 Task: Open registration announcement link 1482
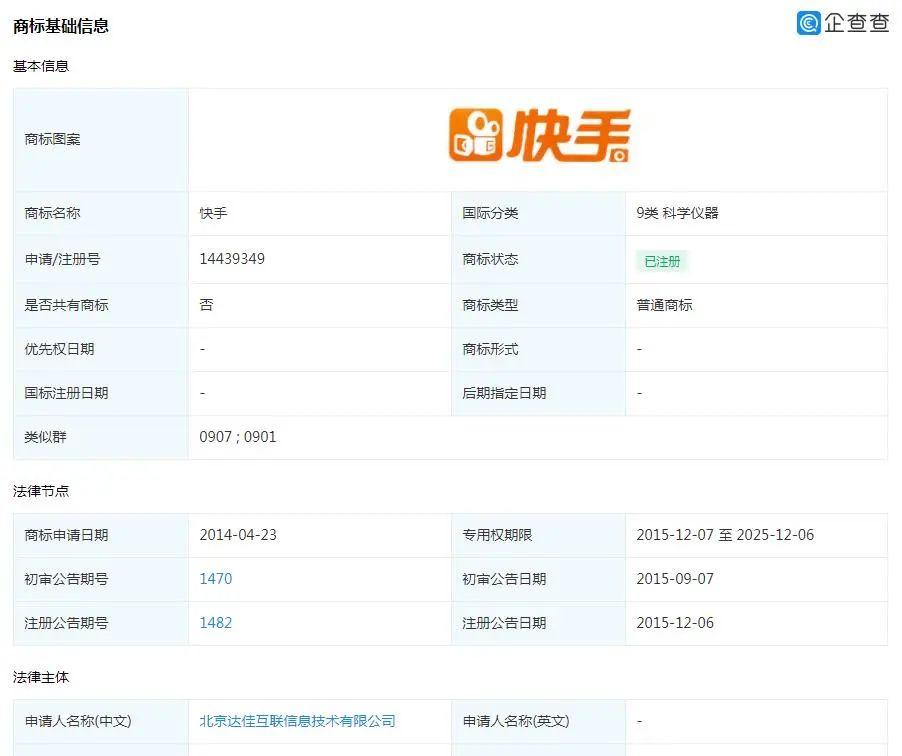(217, 623)
